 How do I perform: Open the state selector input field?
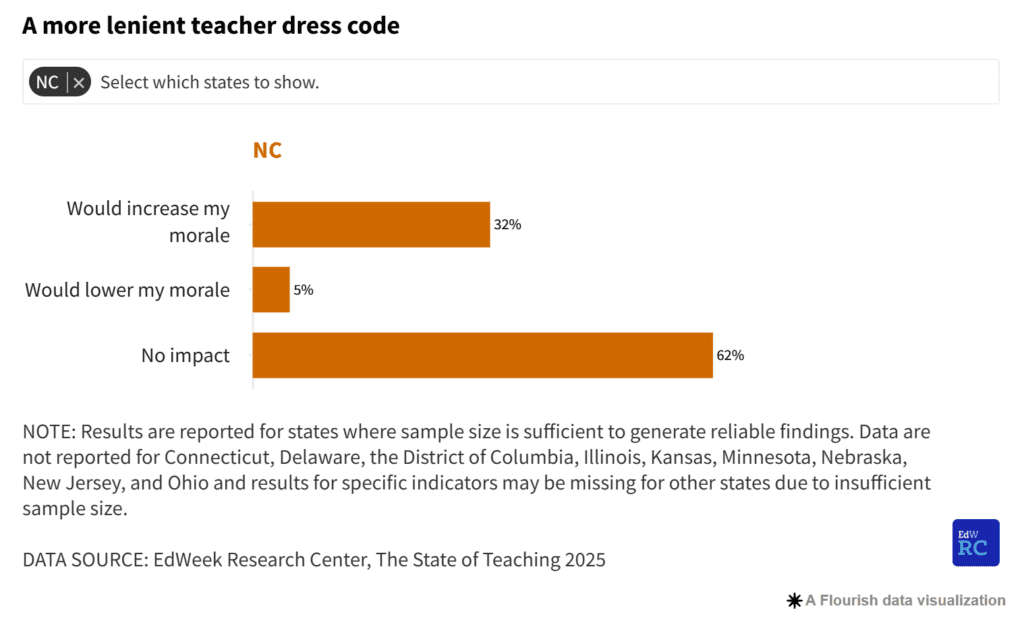tap(511, 82)
